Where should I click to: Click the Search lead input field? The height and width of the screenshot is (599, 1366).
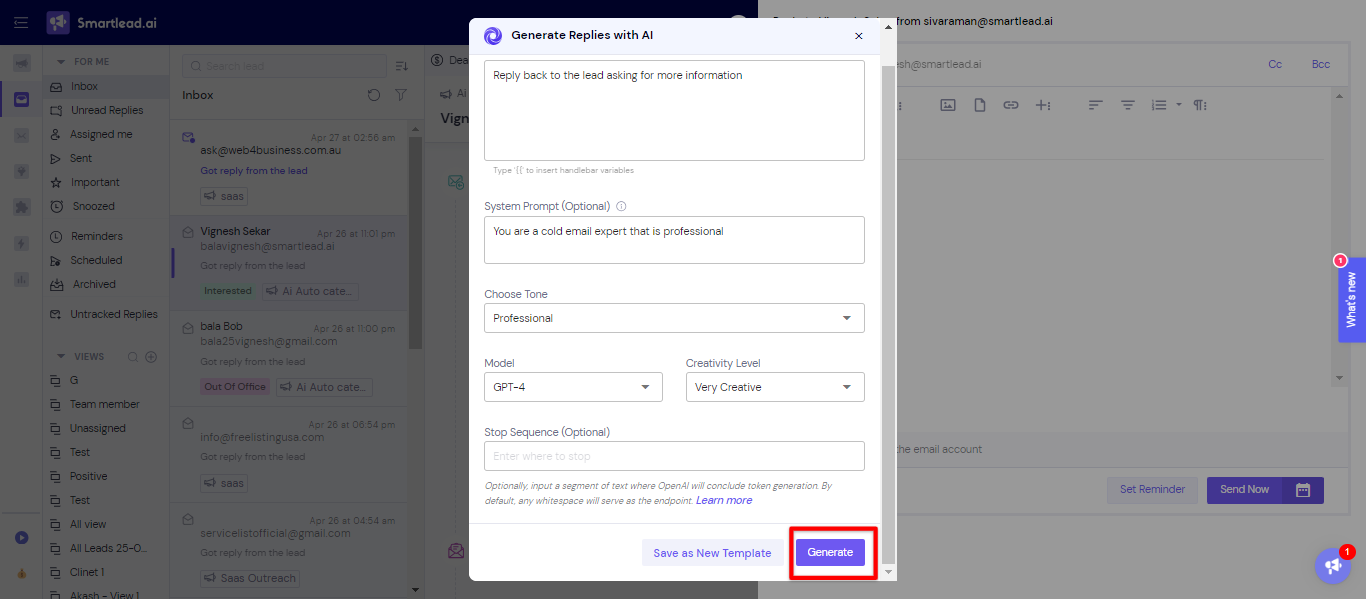tap(284, 66)
